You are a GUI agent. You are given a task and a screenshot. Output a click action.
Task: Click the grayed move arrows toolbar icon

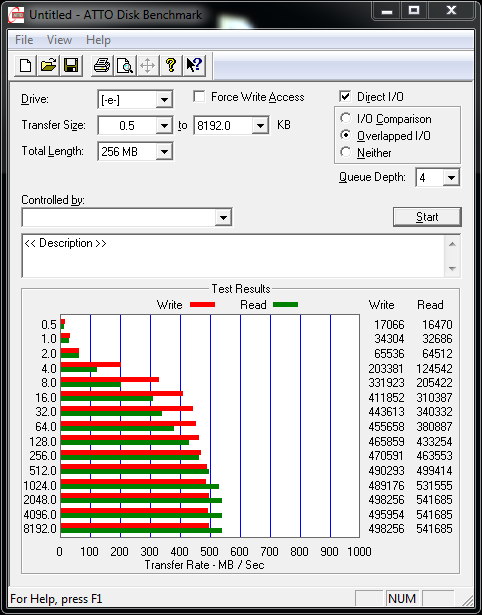tap(147, 65)
